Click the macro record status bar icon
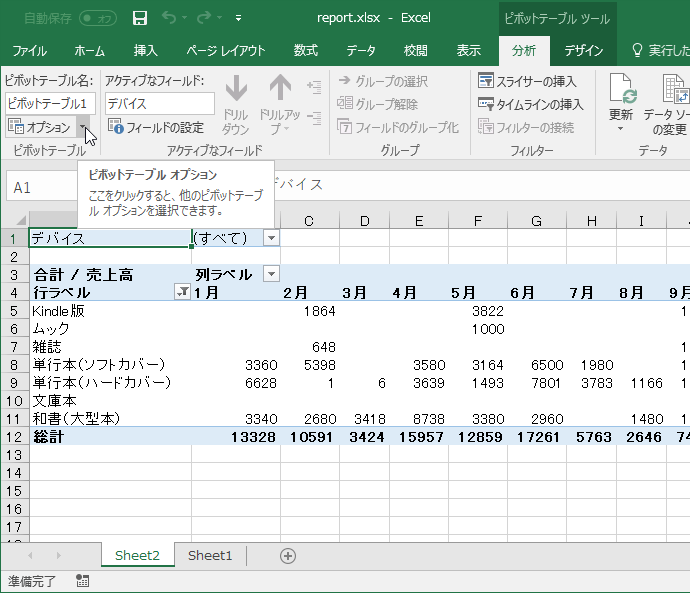 pyautogui.click(x=82, y=581)
